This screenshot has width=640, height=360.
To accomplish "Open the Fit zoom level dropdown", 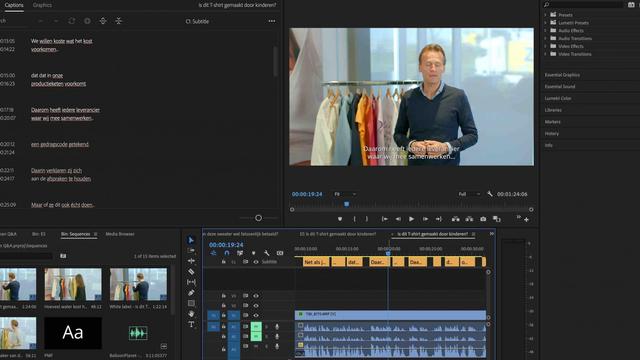I will [345, 194].
